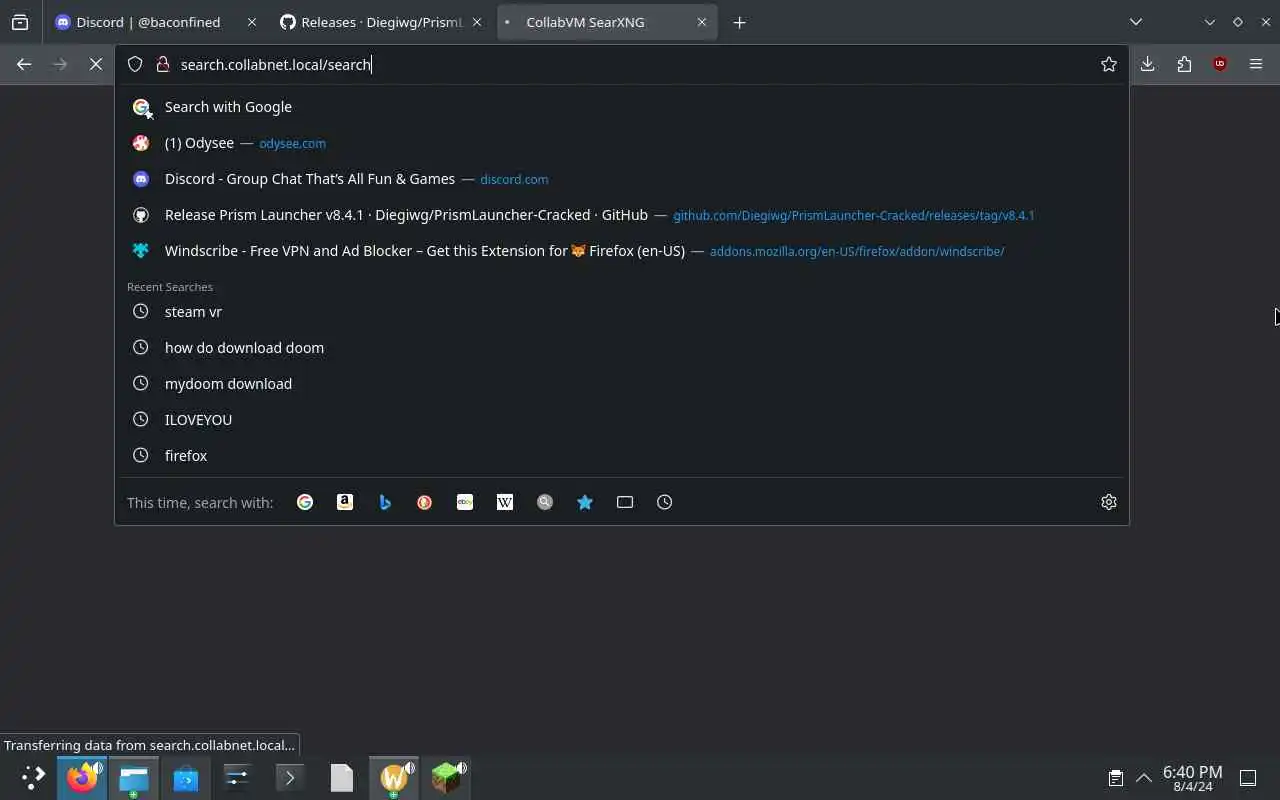Screen dimensions: 1280x800
Task: Close the Discord tab
Action: click(x=251, y=22)
